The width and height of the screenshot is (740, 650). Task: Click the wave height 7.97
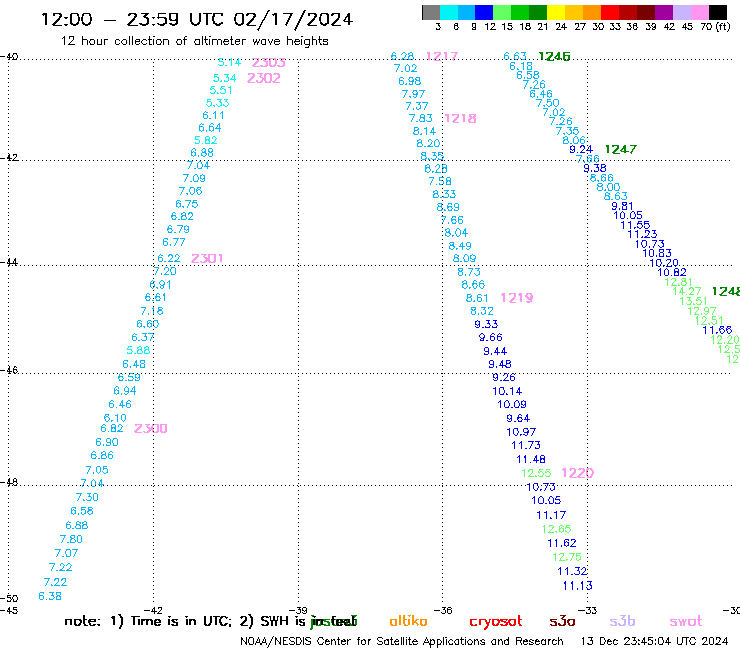tap(413, 94)
